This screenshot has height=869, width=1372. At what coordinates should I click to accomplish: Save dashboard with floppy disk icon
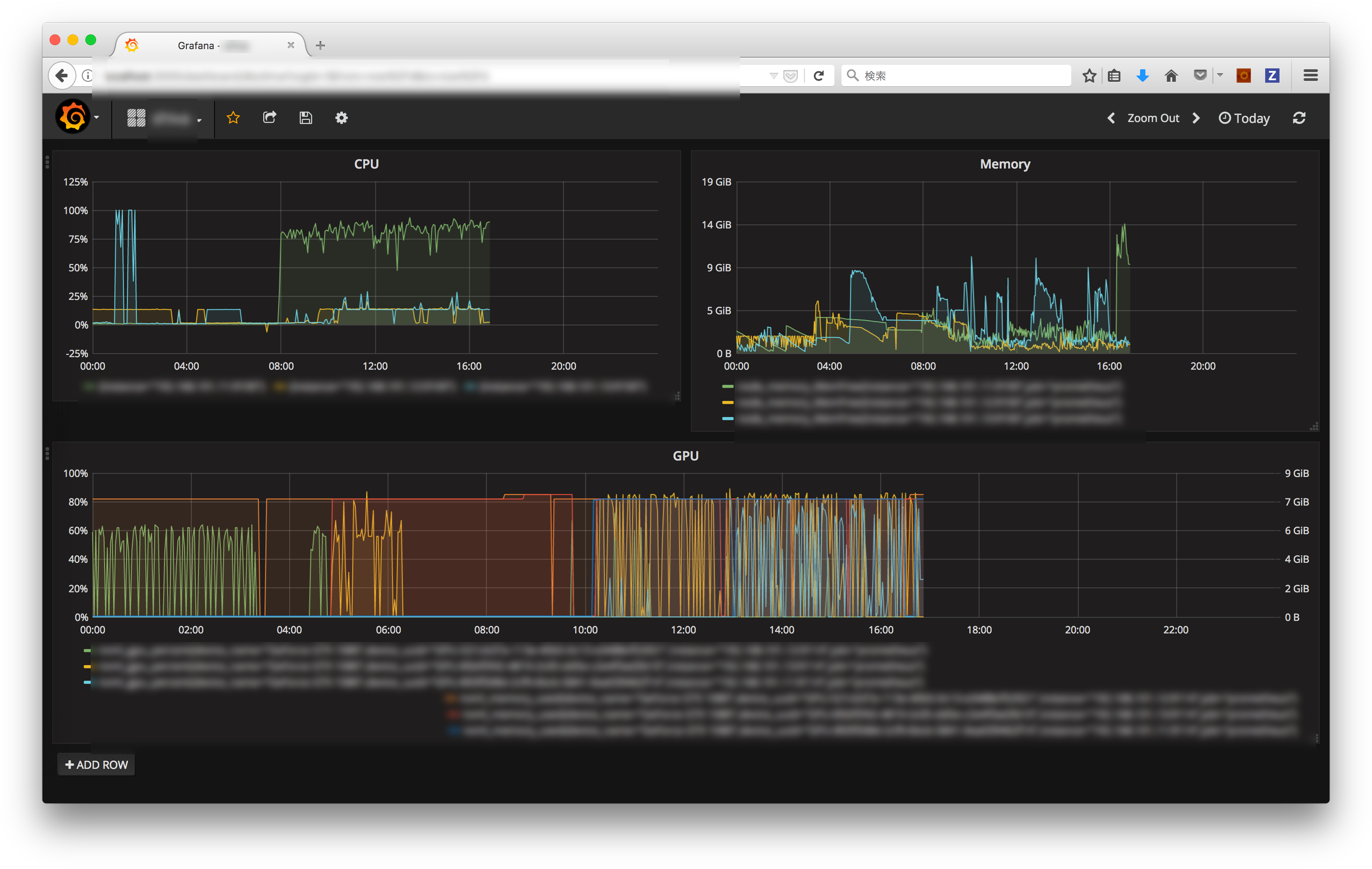click(306, 118)
